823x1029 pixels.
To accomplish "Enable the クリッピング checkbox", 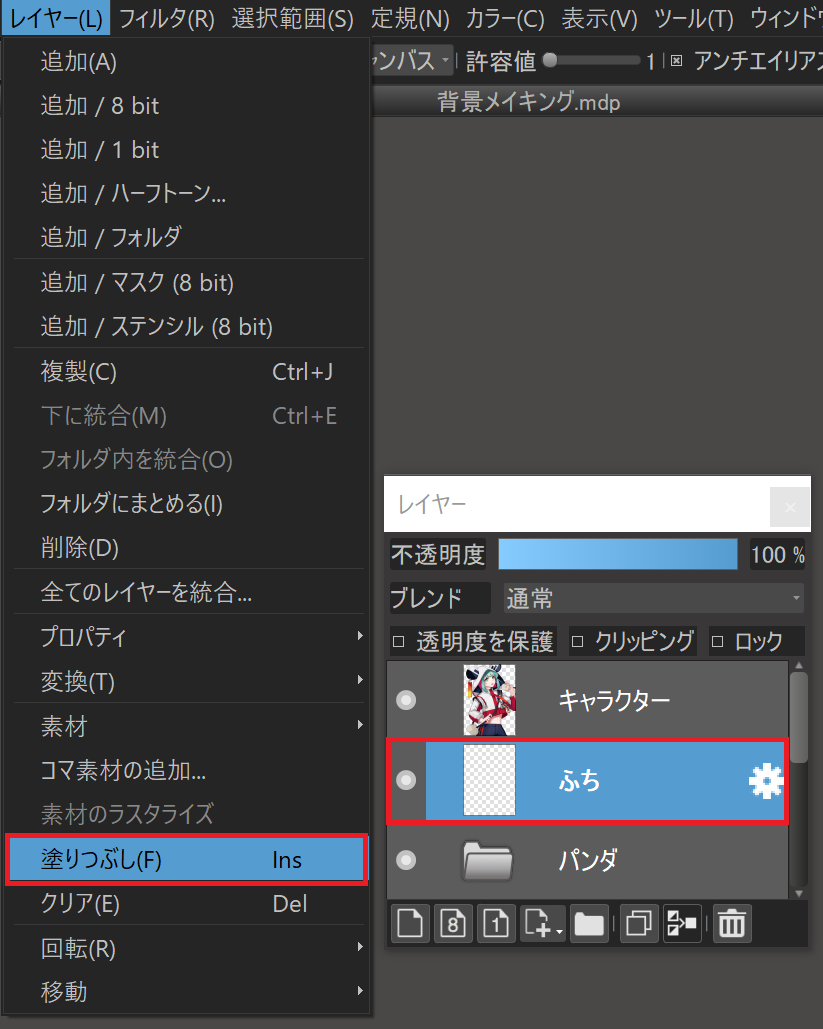I will click(x=578, y=641).
